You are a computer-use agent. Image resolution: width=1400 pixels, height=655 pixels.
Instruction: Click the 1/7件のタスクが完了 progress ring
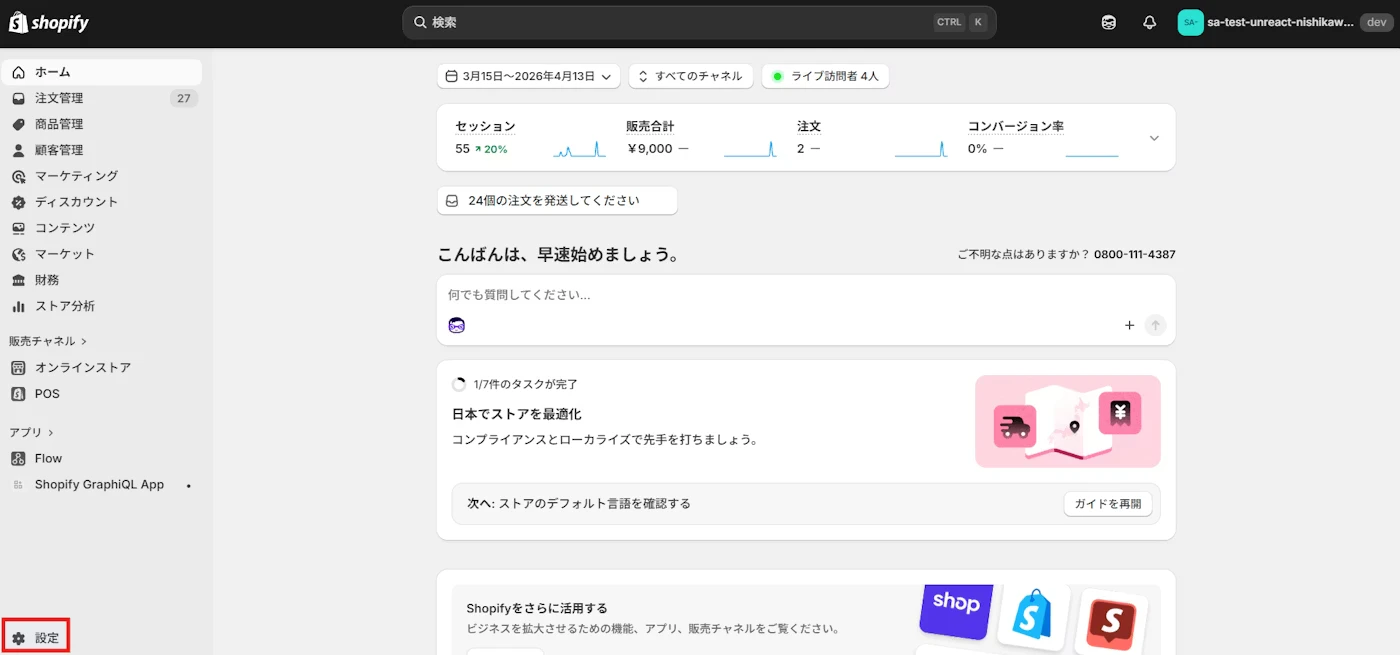(459, 384)
